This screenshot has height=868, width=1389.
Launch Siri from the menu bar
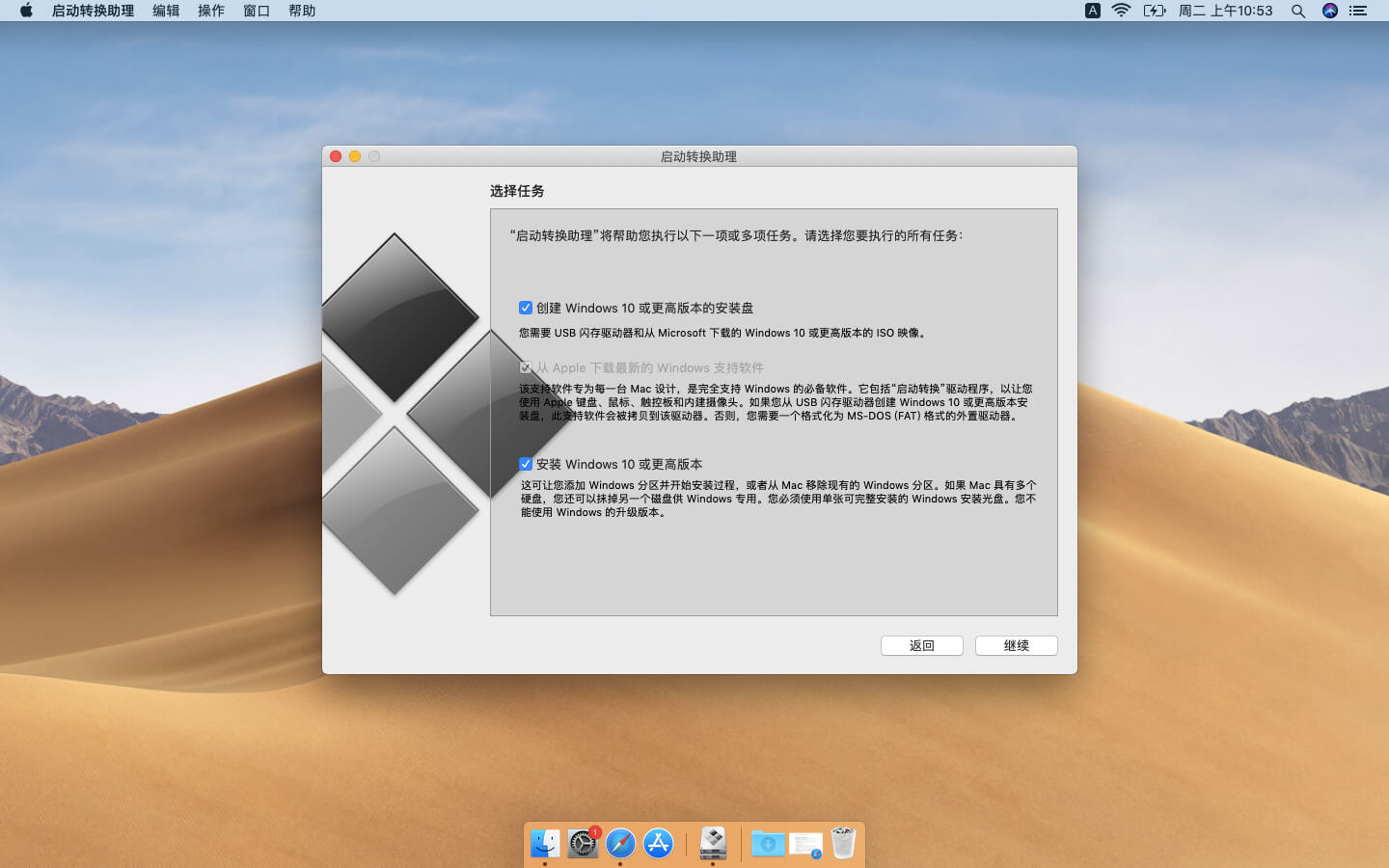(x=1330, y=11)
